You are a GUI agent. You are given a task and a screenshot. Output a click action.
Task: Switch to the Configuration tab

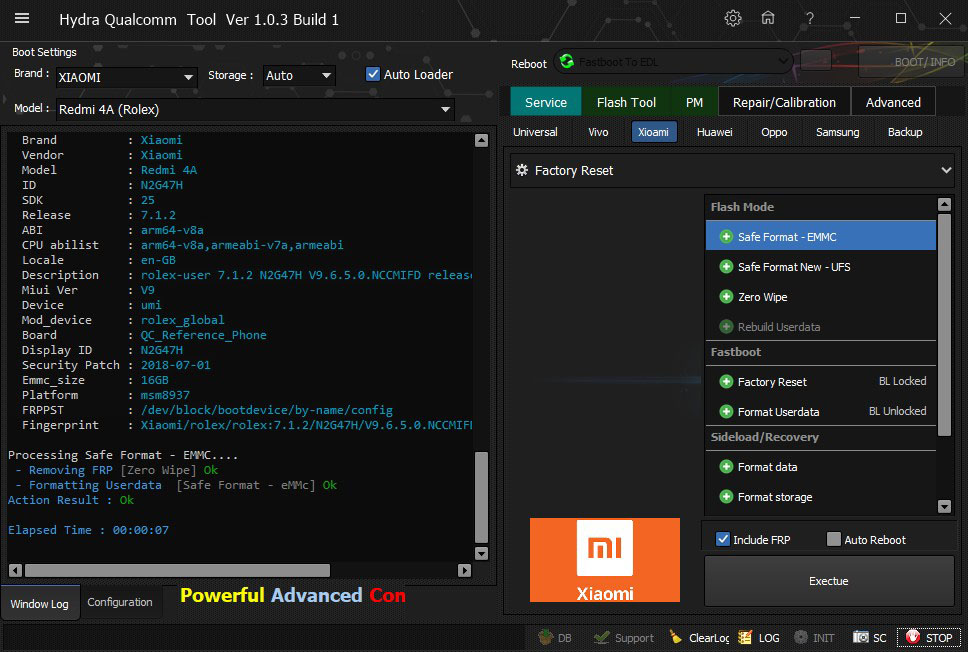[x=120, y=602]
